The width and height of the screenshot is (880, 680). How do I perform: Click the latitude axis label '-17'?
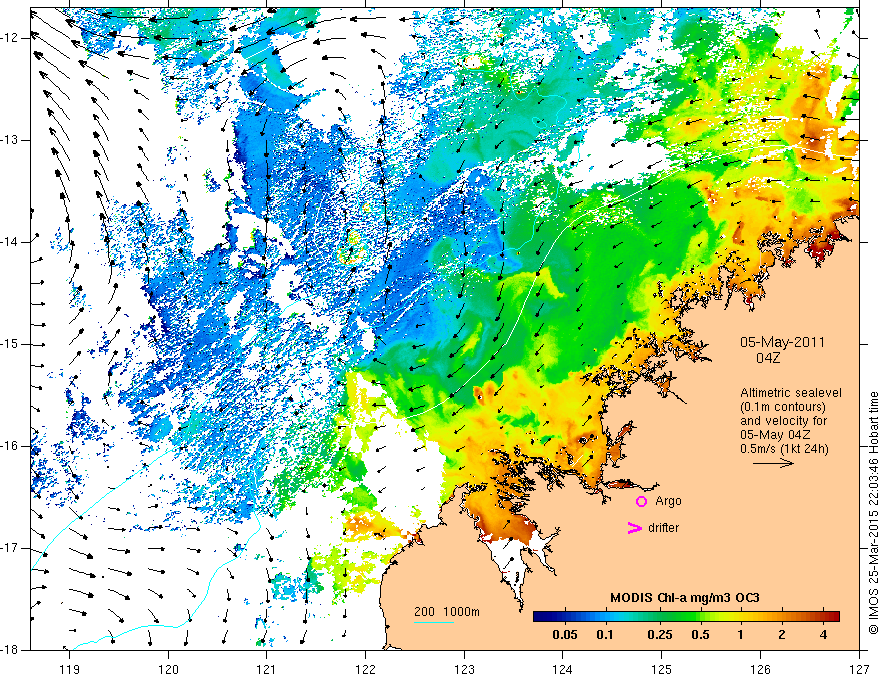[x=11, y=548]
